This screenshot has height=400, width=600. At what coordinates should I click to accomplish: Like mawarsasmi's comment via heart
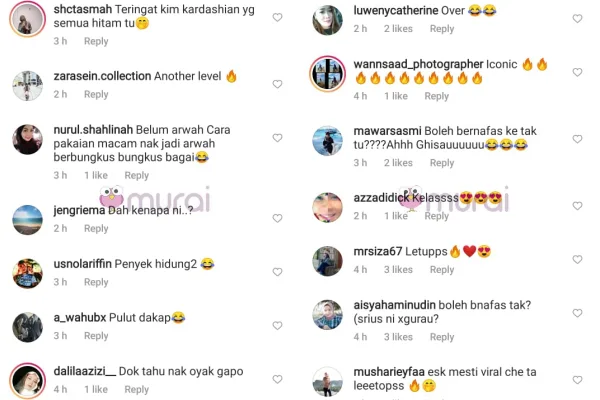577,139
